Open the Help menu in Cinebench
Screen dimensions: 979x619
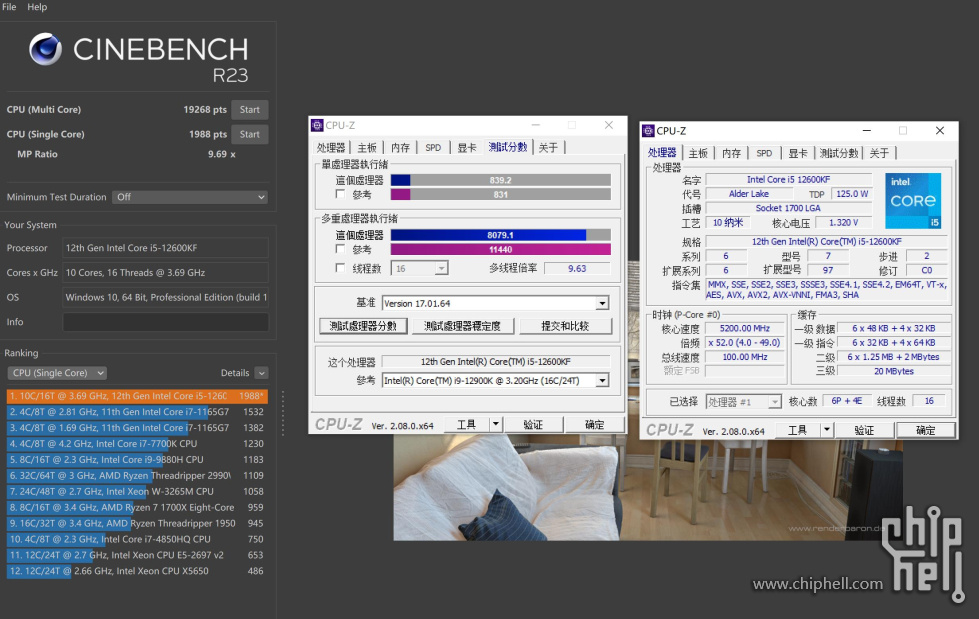37,7
